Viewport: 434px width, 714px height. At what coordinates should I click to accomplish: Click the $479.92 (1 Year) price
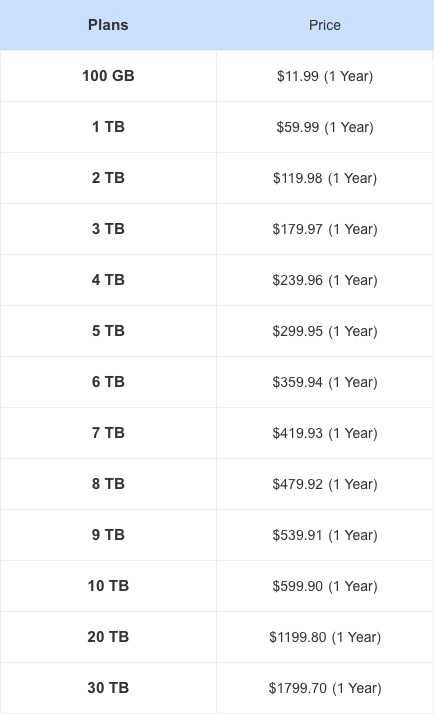point(325,484)
